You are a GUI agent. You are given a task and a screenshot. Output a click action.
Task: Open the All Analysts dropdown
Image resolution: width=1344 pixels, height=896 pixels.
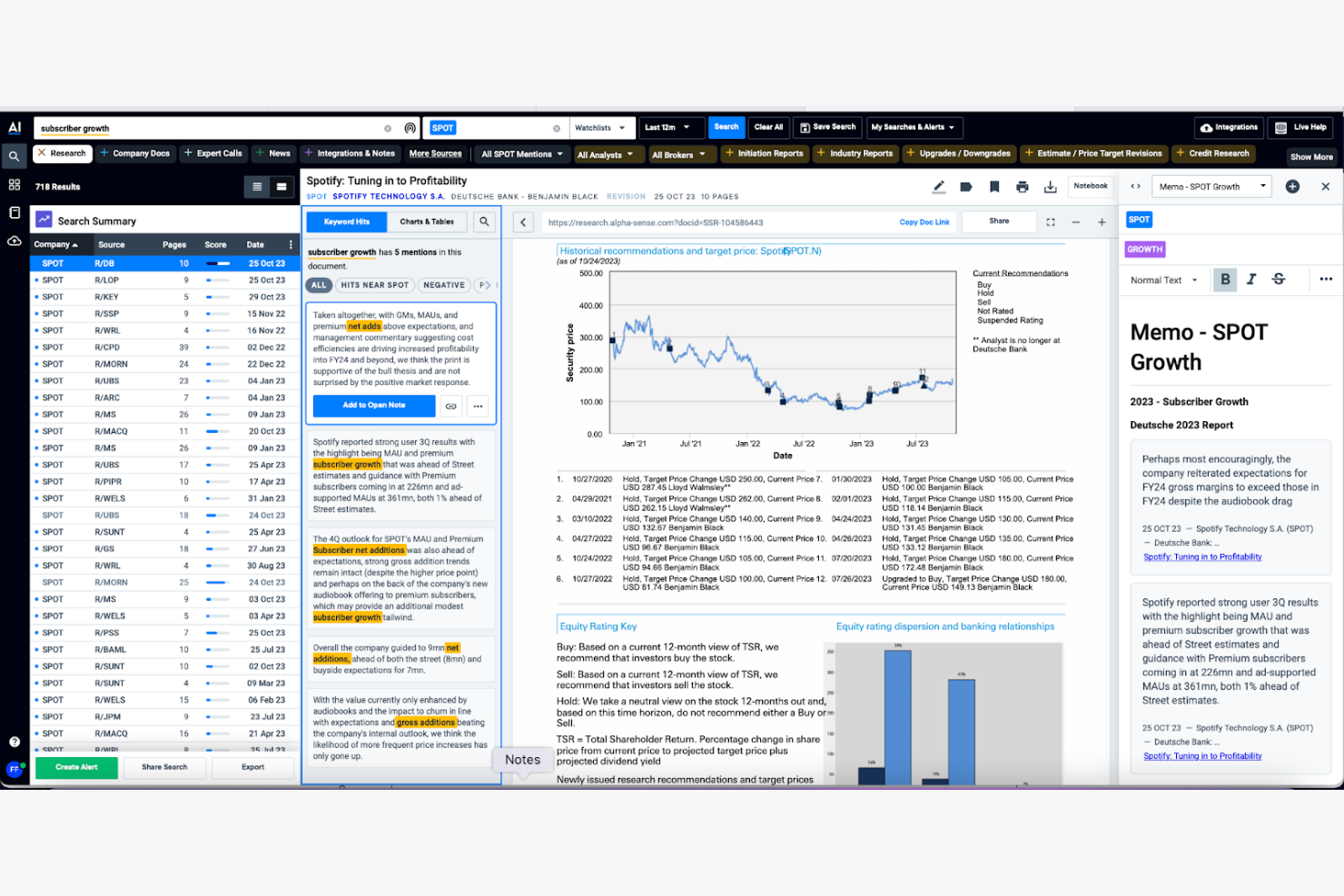606,154
